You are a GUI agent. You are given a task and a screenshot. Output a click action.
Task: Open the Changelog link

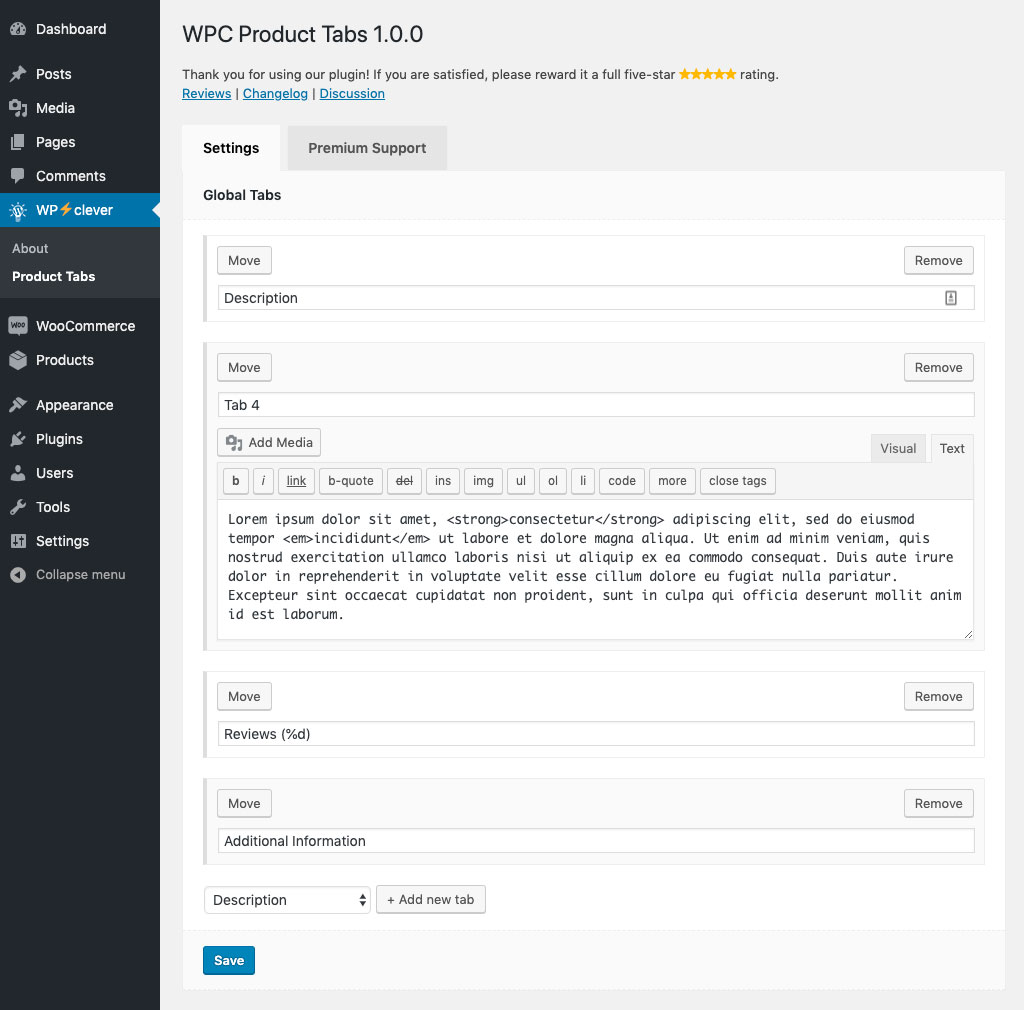(x=275, y=93)
